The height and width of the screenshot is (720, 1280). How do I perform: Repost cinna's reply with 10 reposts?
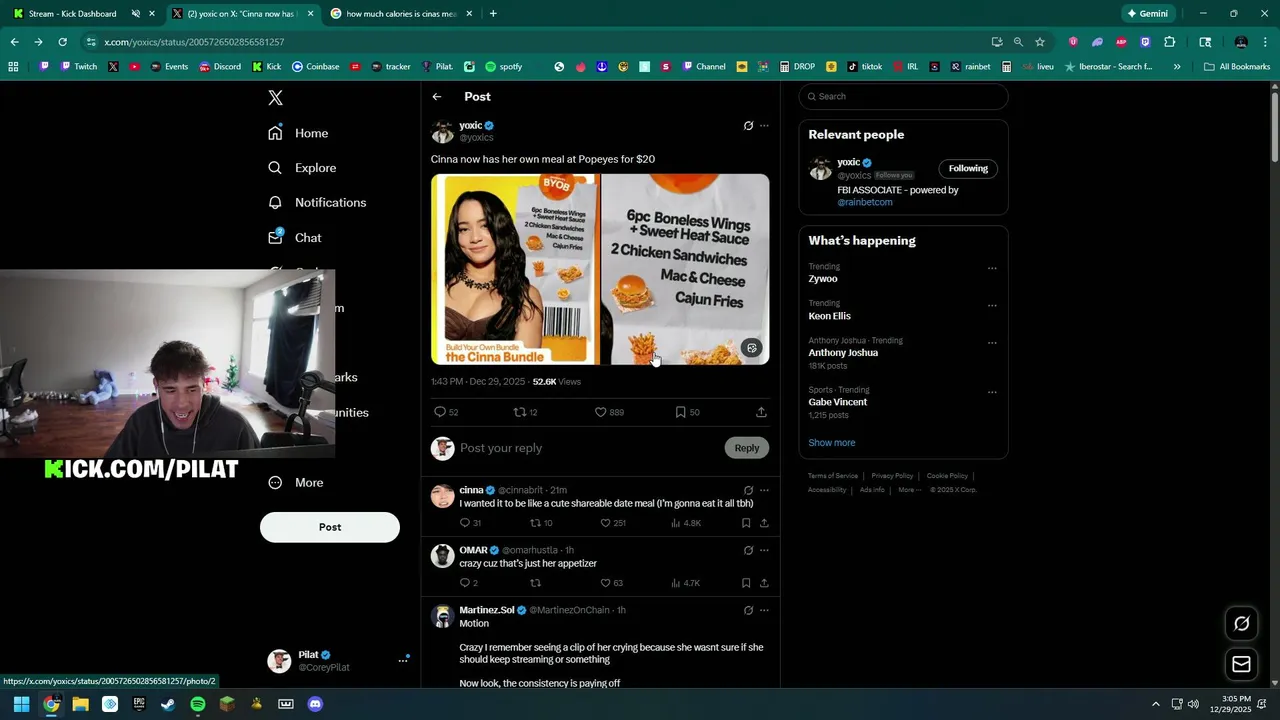point(541,523)
